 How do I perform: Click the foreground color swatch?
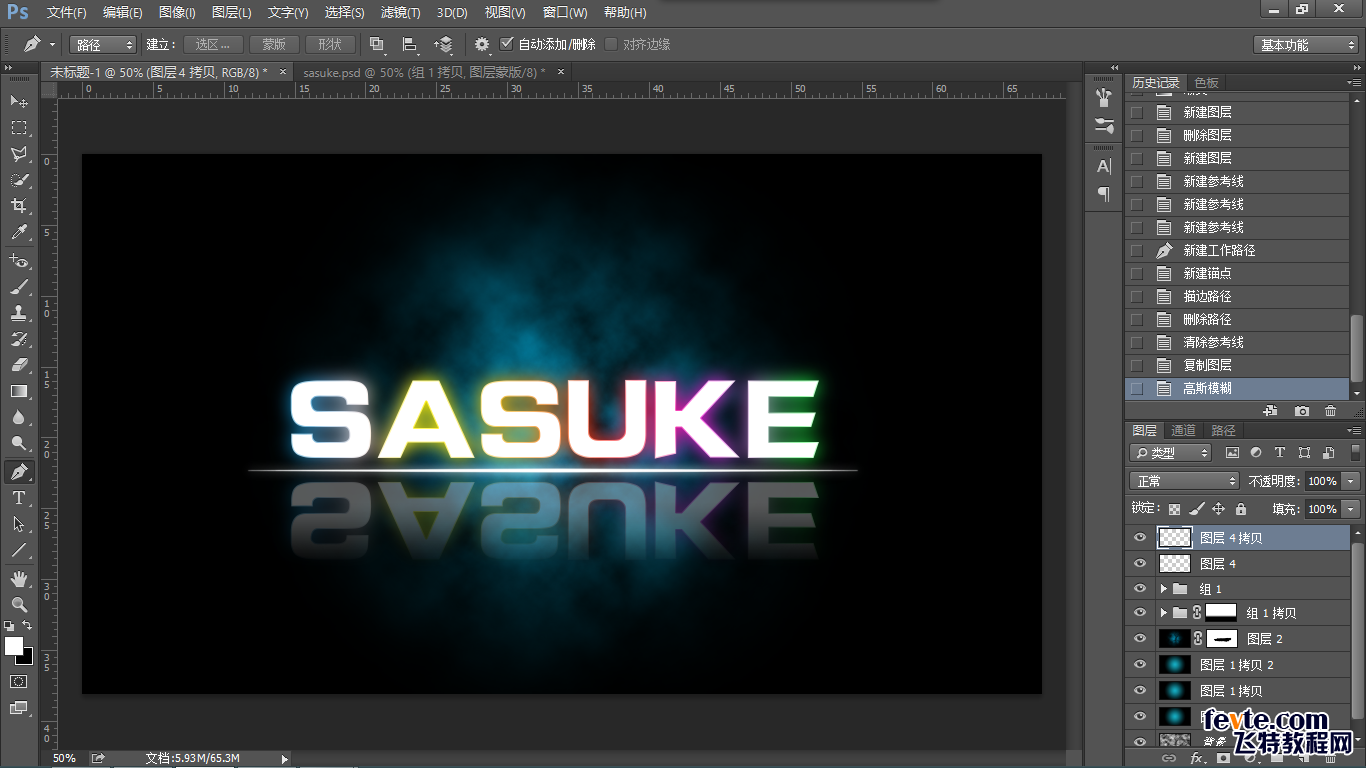[x=13, y=646]
